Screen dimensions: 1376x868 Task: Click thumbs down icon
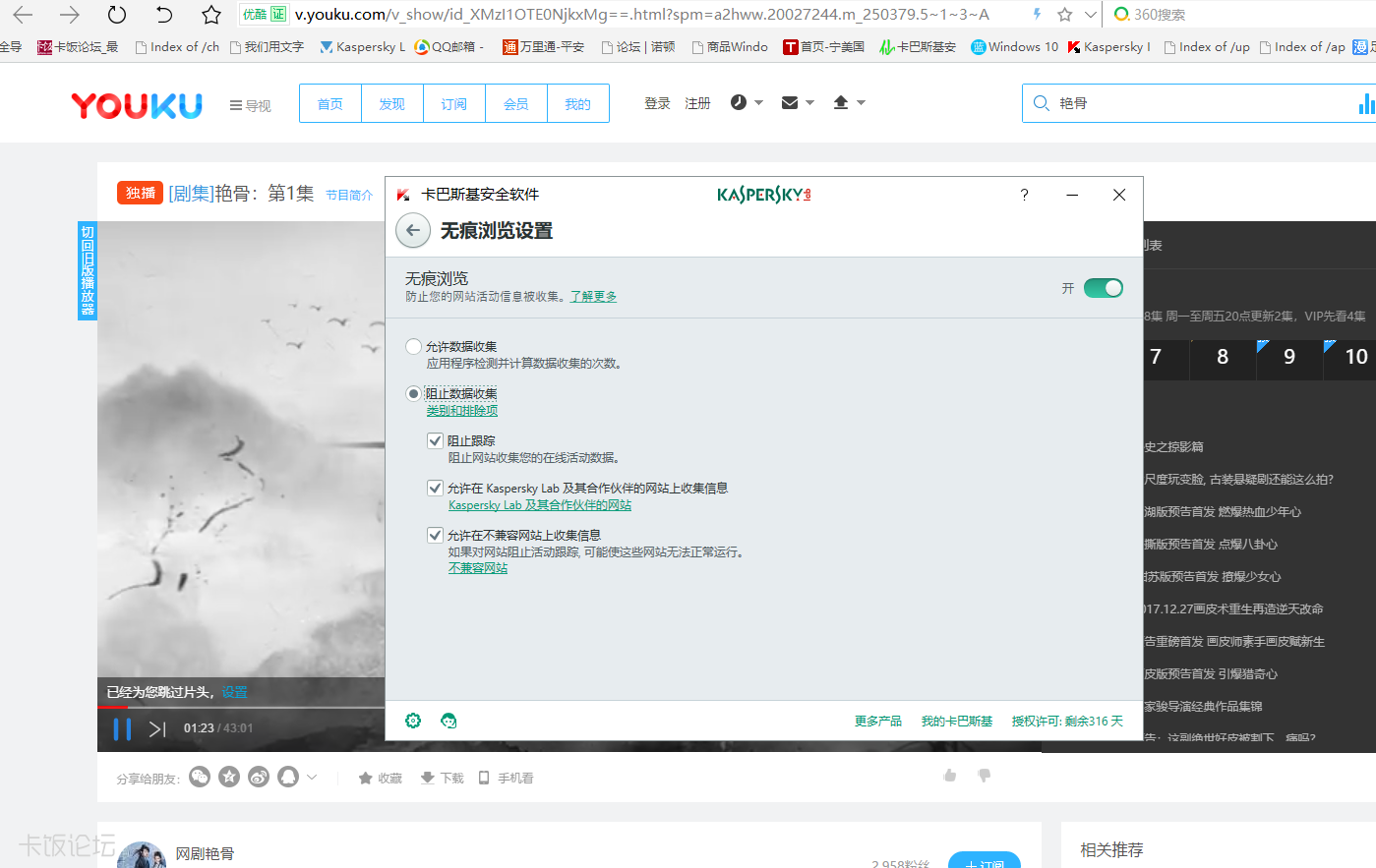pyautogui.click(x=984, y=776)
